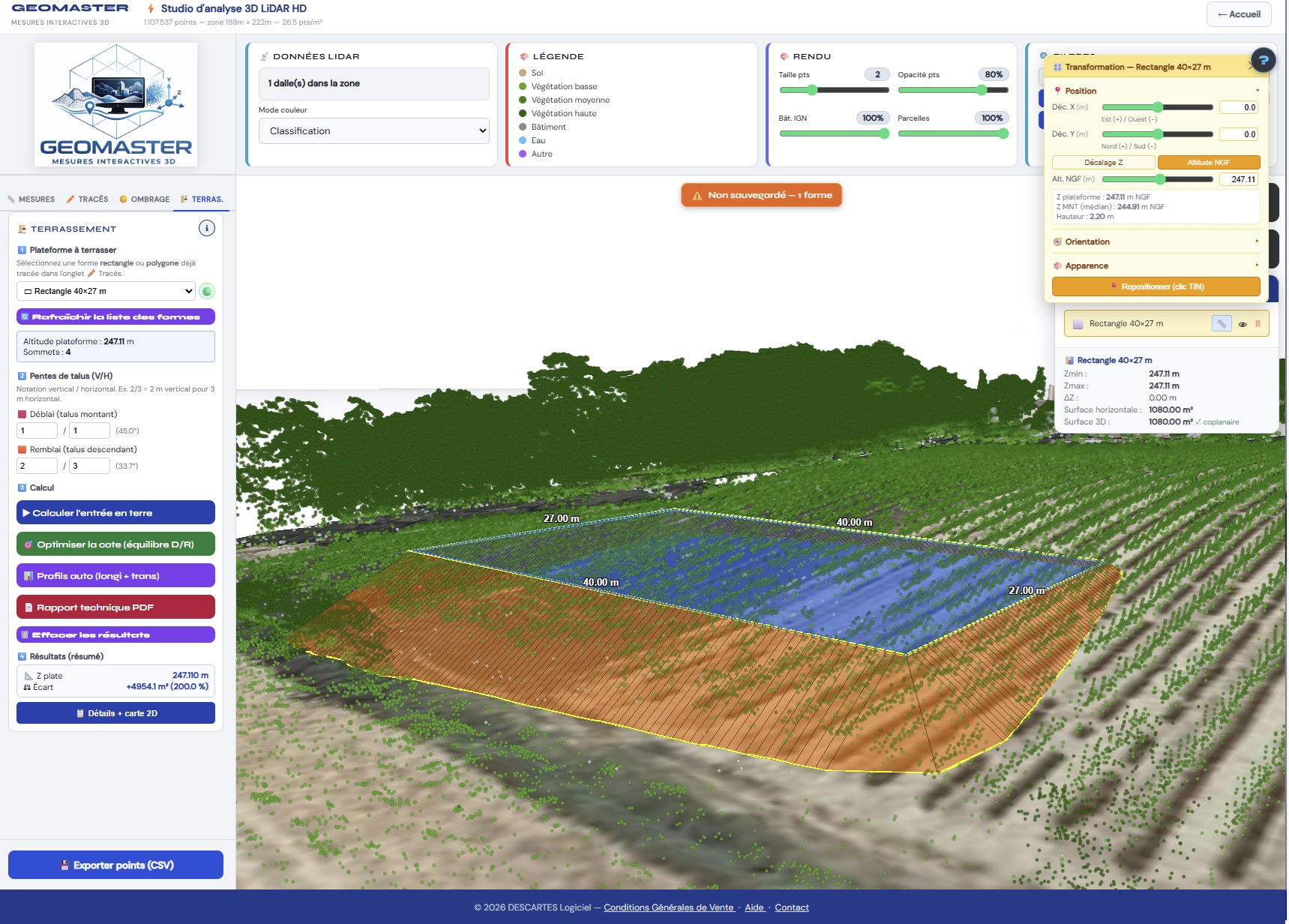1289x924 pixels.
Task: Click the Alt. NGF value field
Action: pos(1239,179)
